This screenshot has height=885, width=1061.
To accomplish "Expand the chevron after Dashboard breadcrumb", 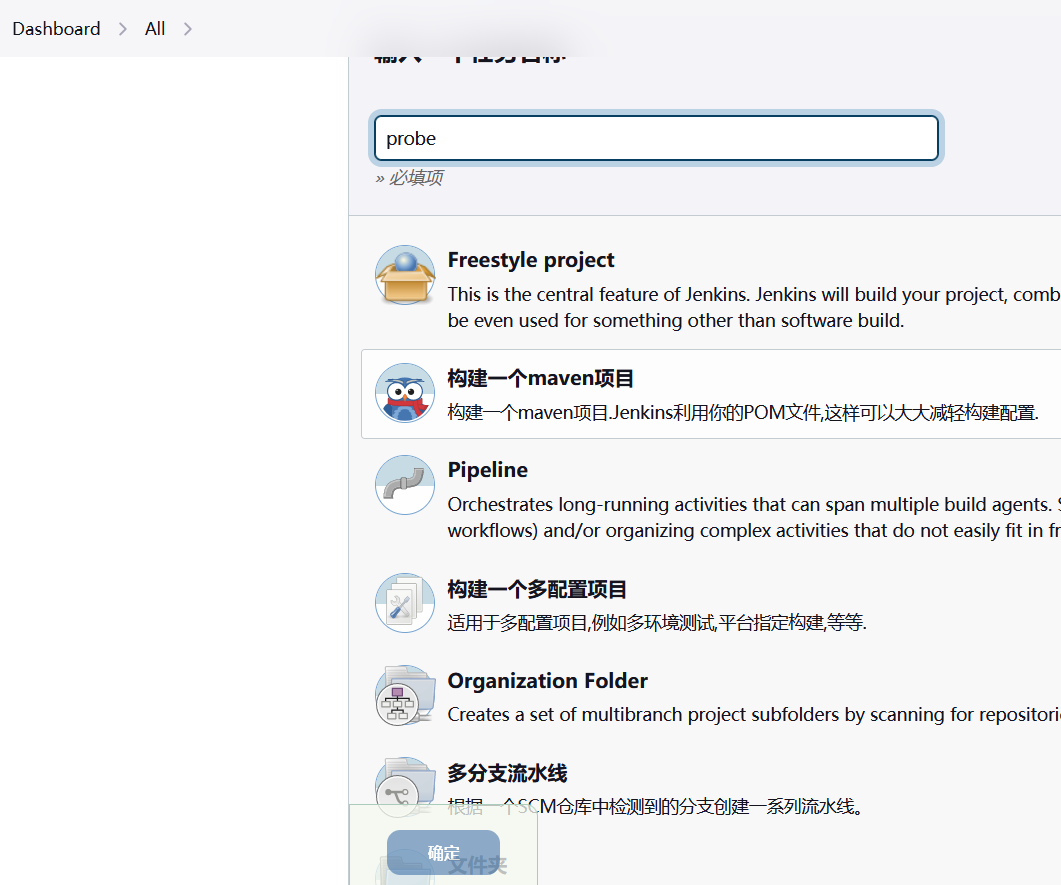I will click(x=122, y=29).
